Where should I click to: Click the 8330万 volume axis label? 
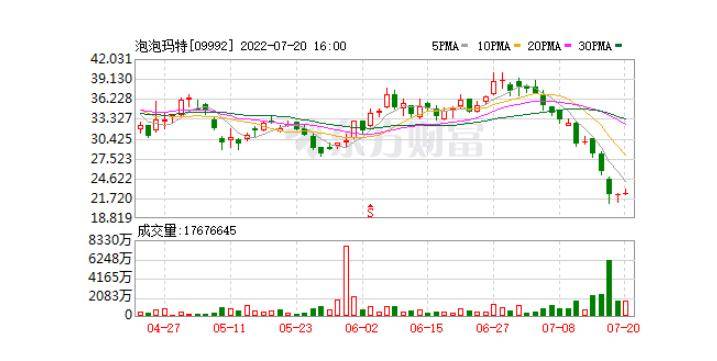pos(110,240)
